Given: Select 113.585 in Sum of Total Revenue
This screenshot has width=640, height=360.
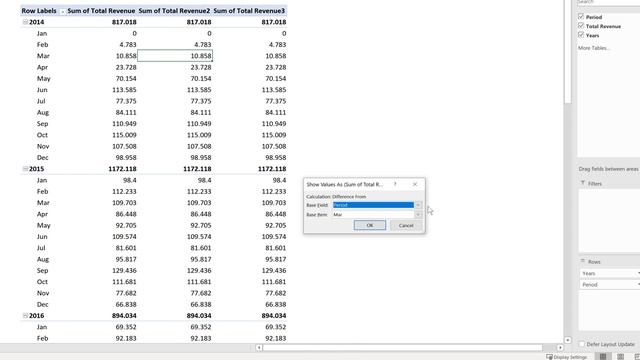Looking at the screenshot, I should click(x=124, y=90).
